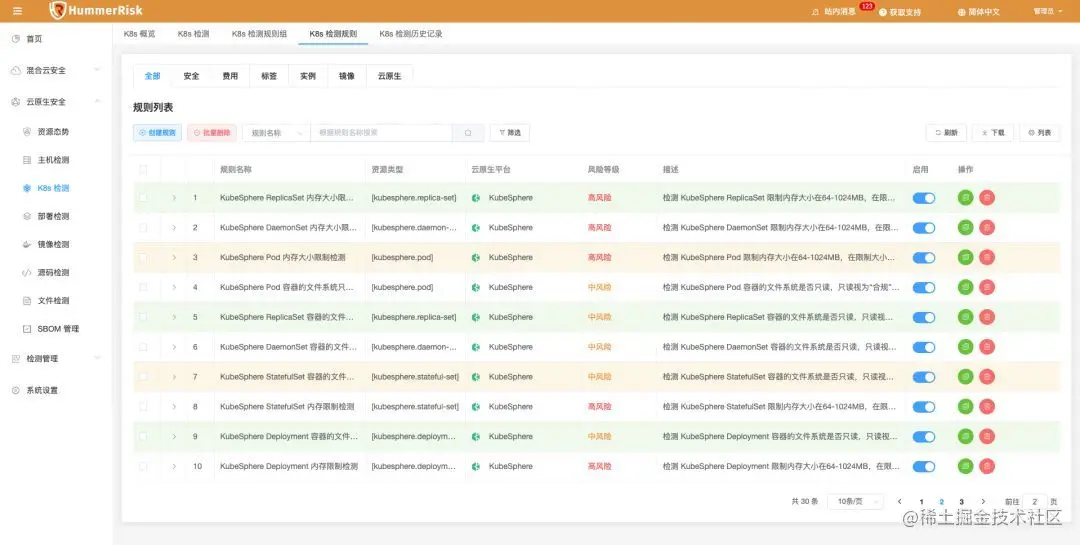Disable the row 7 StatefulSet rule switch

click(924, 377)
